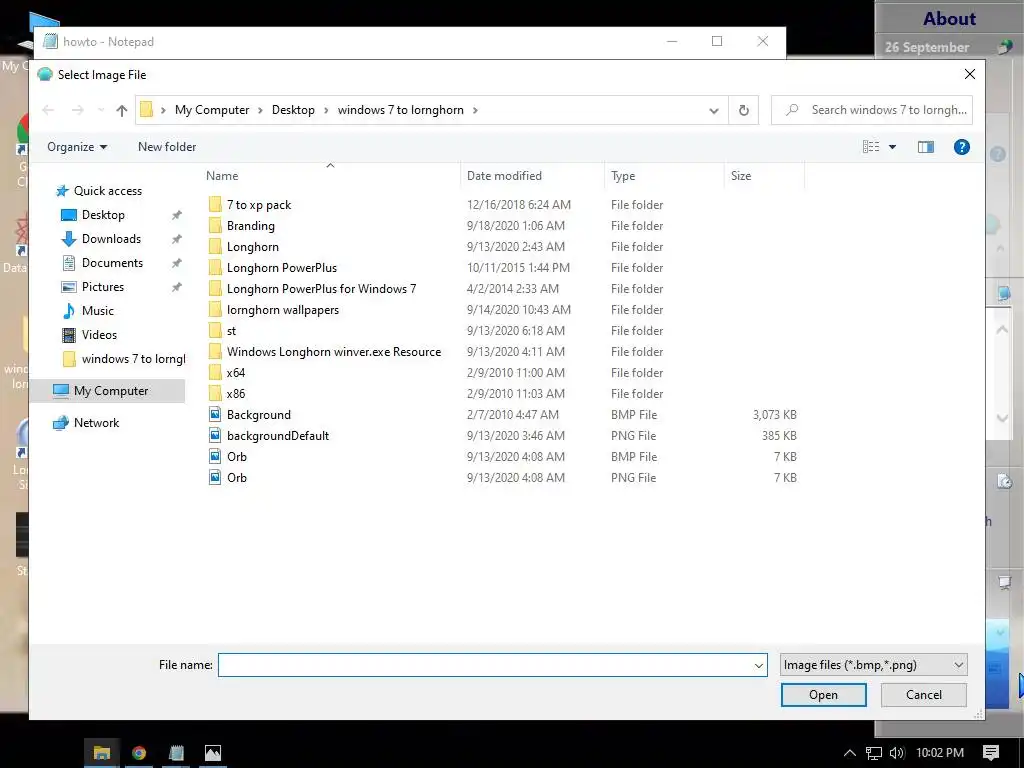Click 2/7/2010 4:47 AM date cell
Image resolution: width=1024 pixels, height=768 pixels.
[513, 415]
